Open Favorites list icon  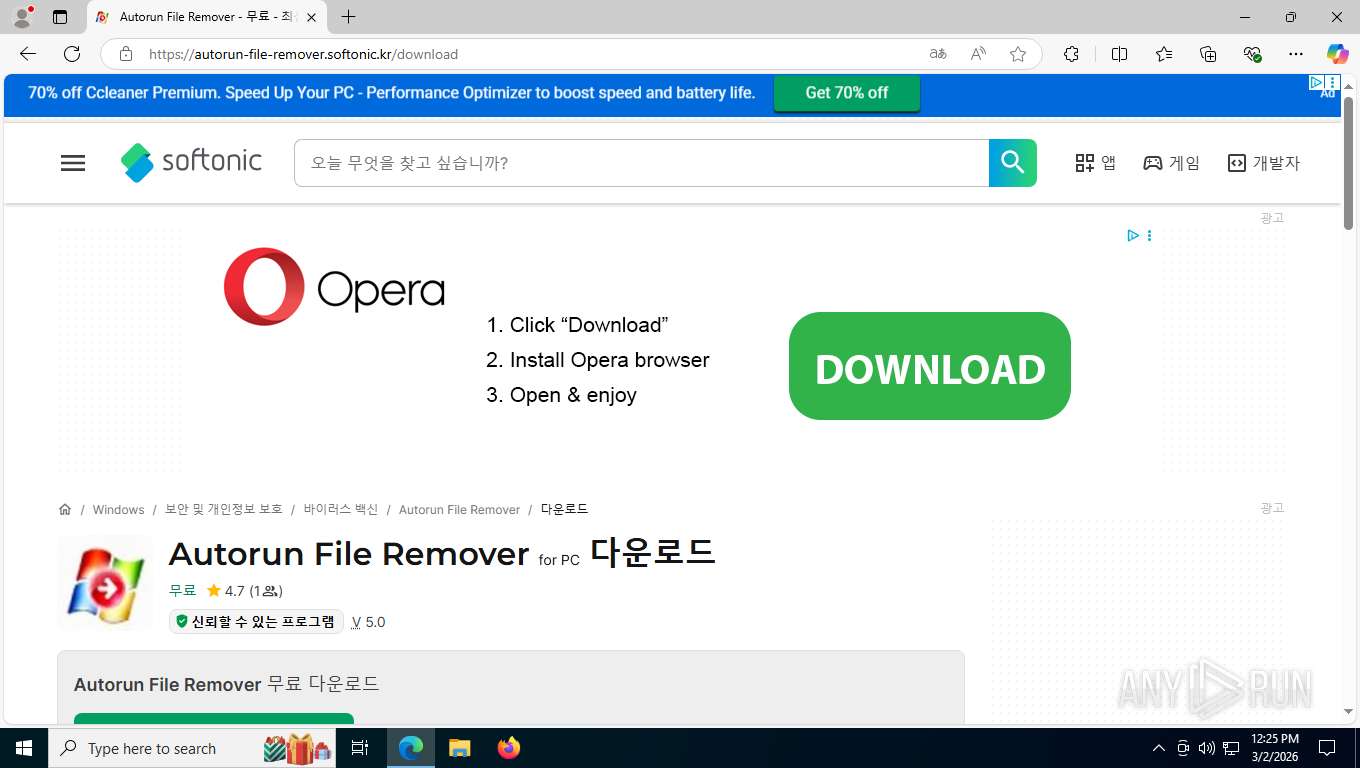tap(1164, 54)
